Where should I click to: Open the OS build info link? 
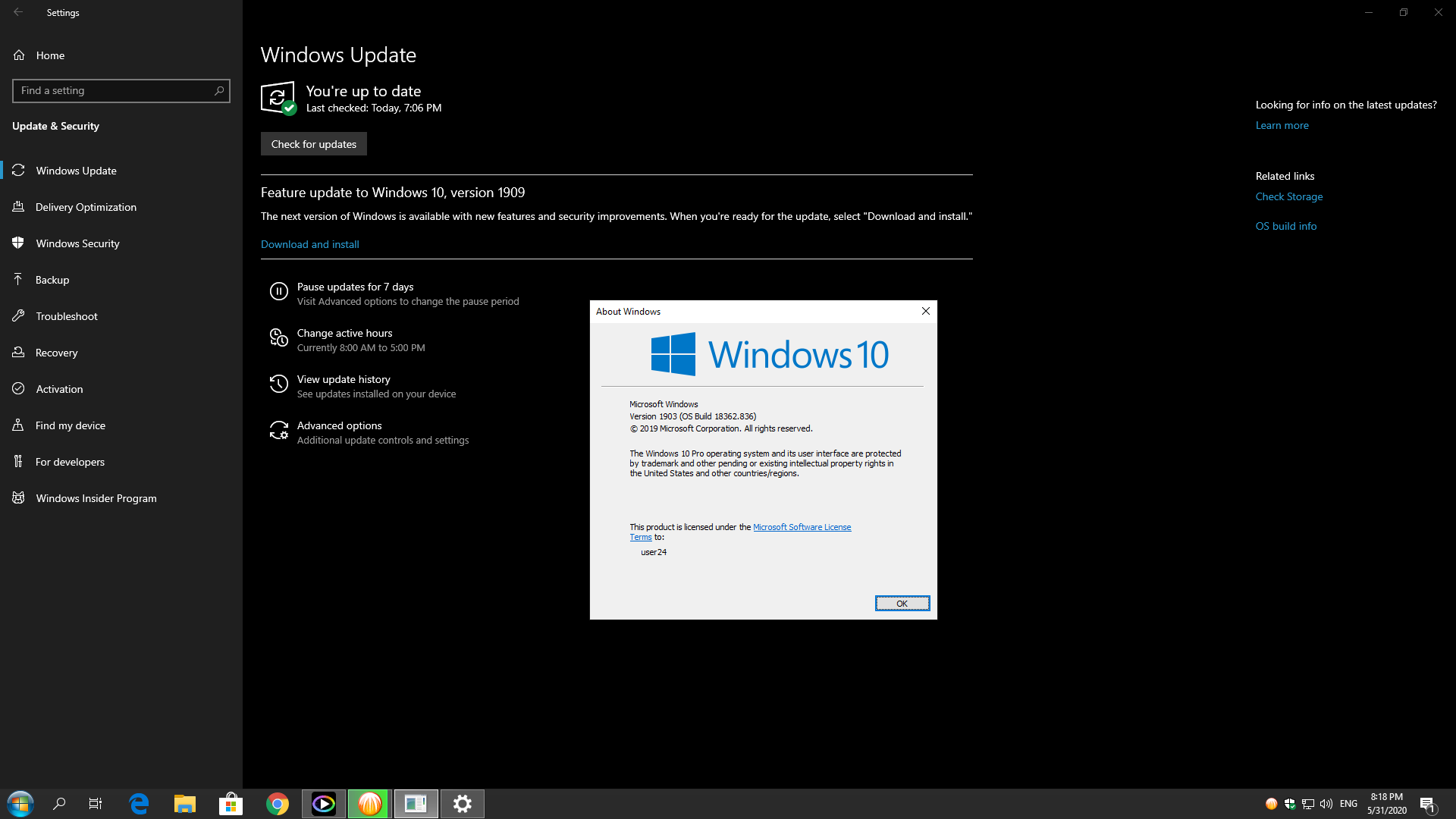coord(1286,226)
